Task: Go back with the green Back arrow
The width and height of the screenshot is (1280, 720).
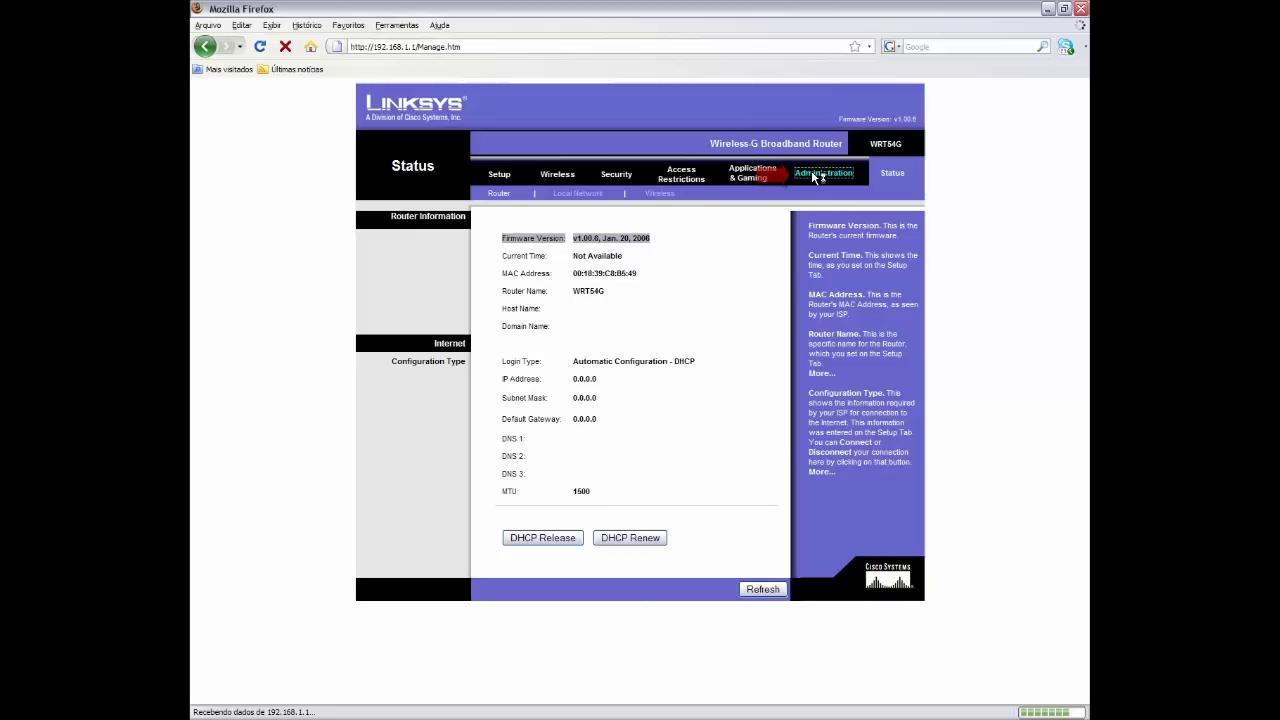Action: click(x=205, y=46)
